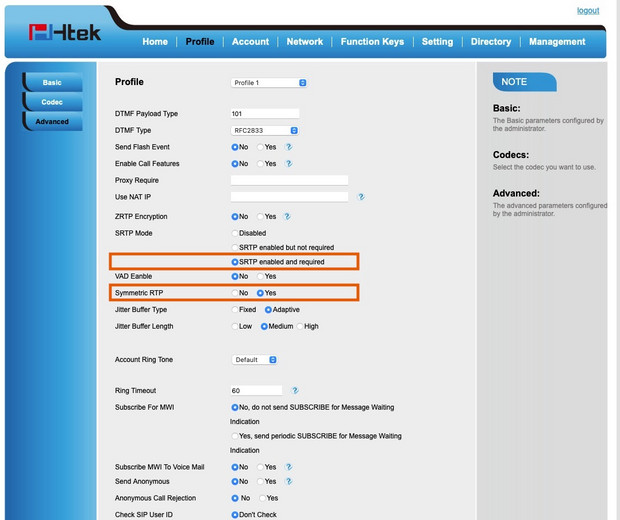
Task: Click help icon for ZRTP Encryption
Action: point(288,216)
